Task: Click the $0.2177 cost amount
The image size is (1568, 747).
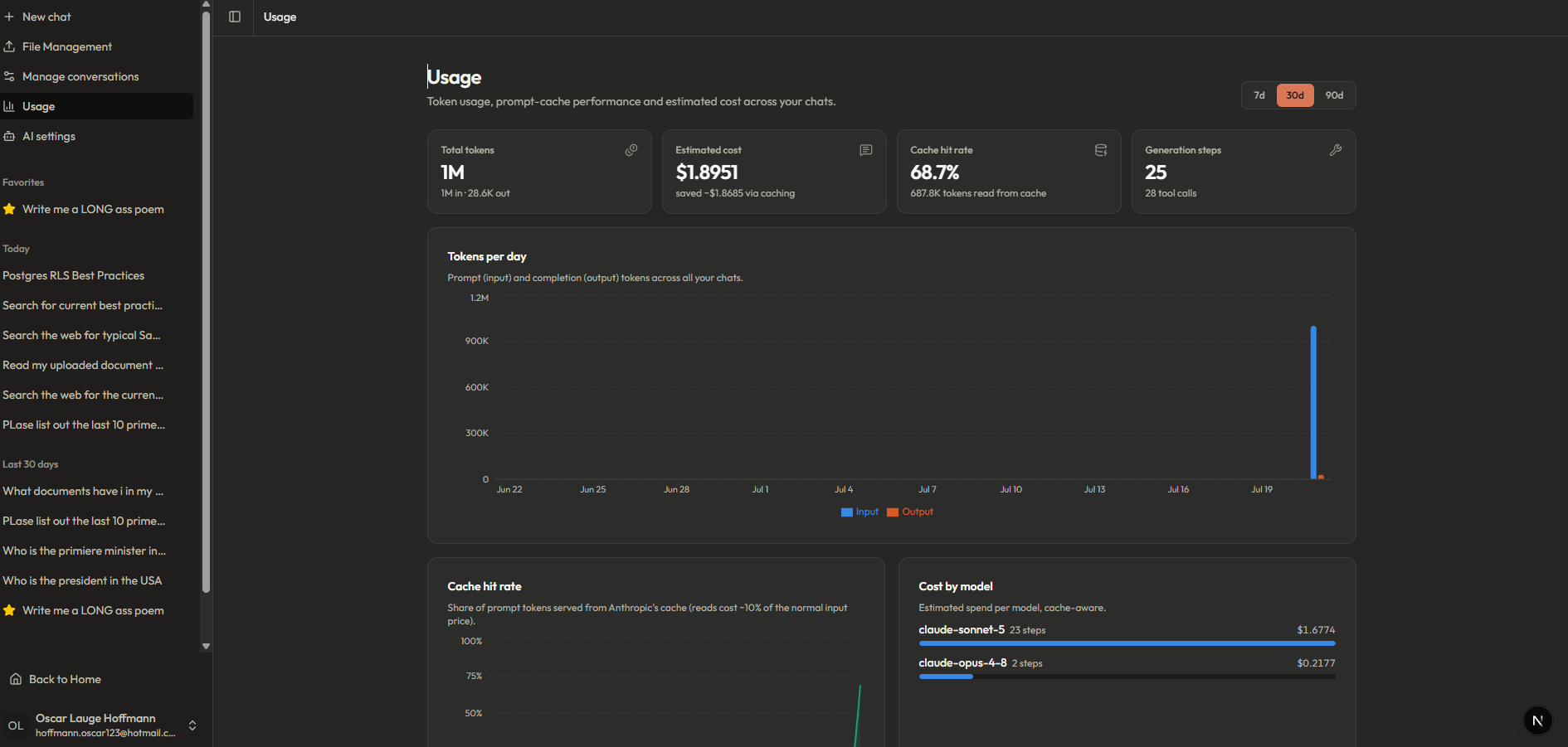Action: tap(1316, 663)
